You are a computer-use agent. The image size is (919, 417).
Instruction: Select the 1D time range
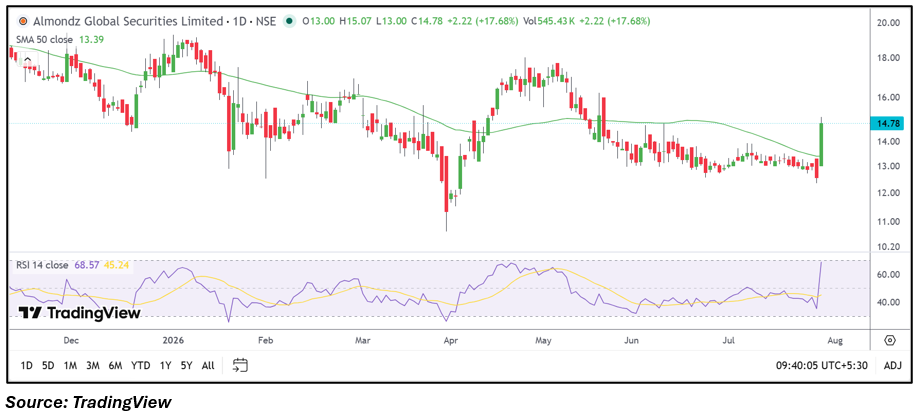(x=26, y=365)
